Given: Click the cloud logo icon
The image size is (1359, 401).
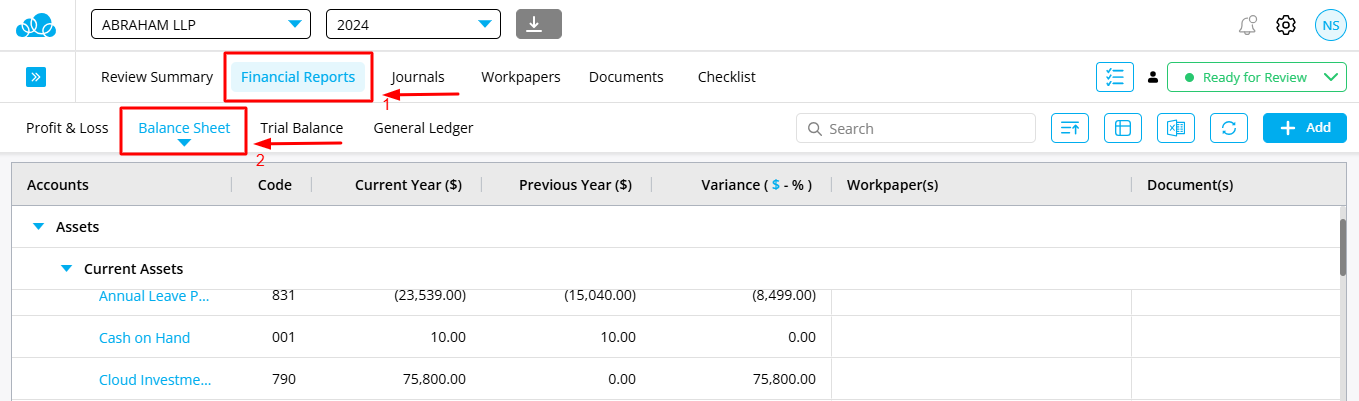Looking at the screenshot, I should point(37,25).
